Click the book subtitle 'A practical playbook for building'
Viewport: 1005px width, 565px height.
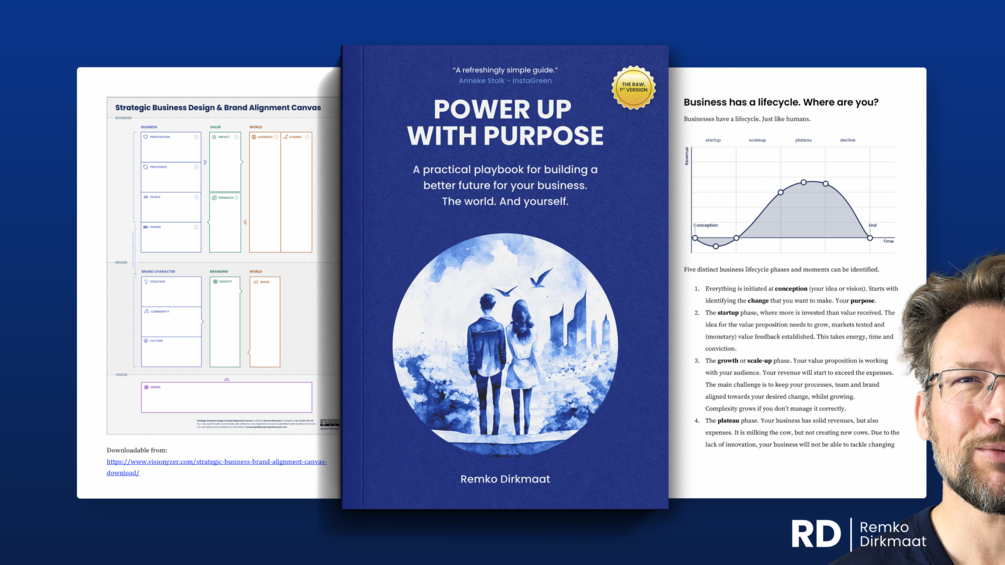tap(505, 170)
